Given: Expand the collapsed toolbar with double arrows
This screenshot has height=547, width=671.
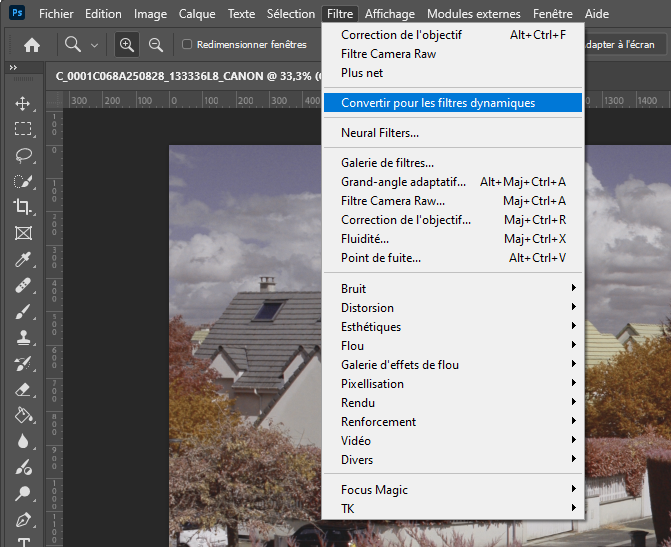Looking at the screenshot, I should click(12, 67).
